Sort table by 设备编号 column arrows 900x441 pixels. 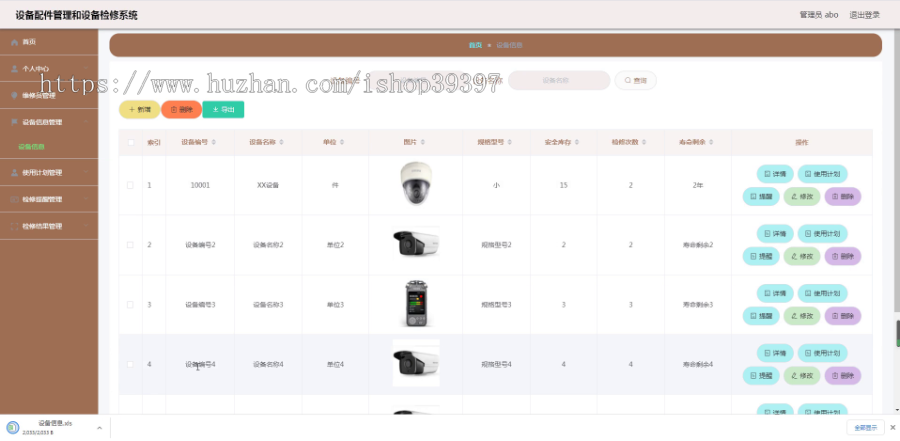214,142
